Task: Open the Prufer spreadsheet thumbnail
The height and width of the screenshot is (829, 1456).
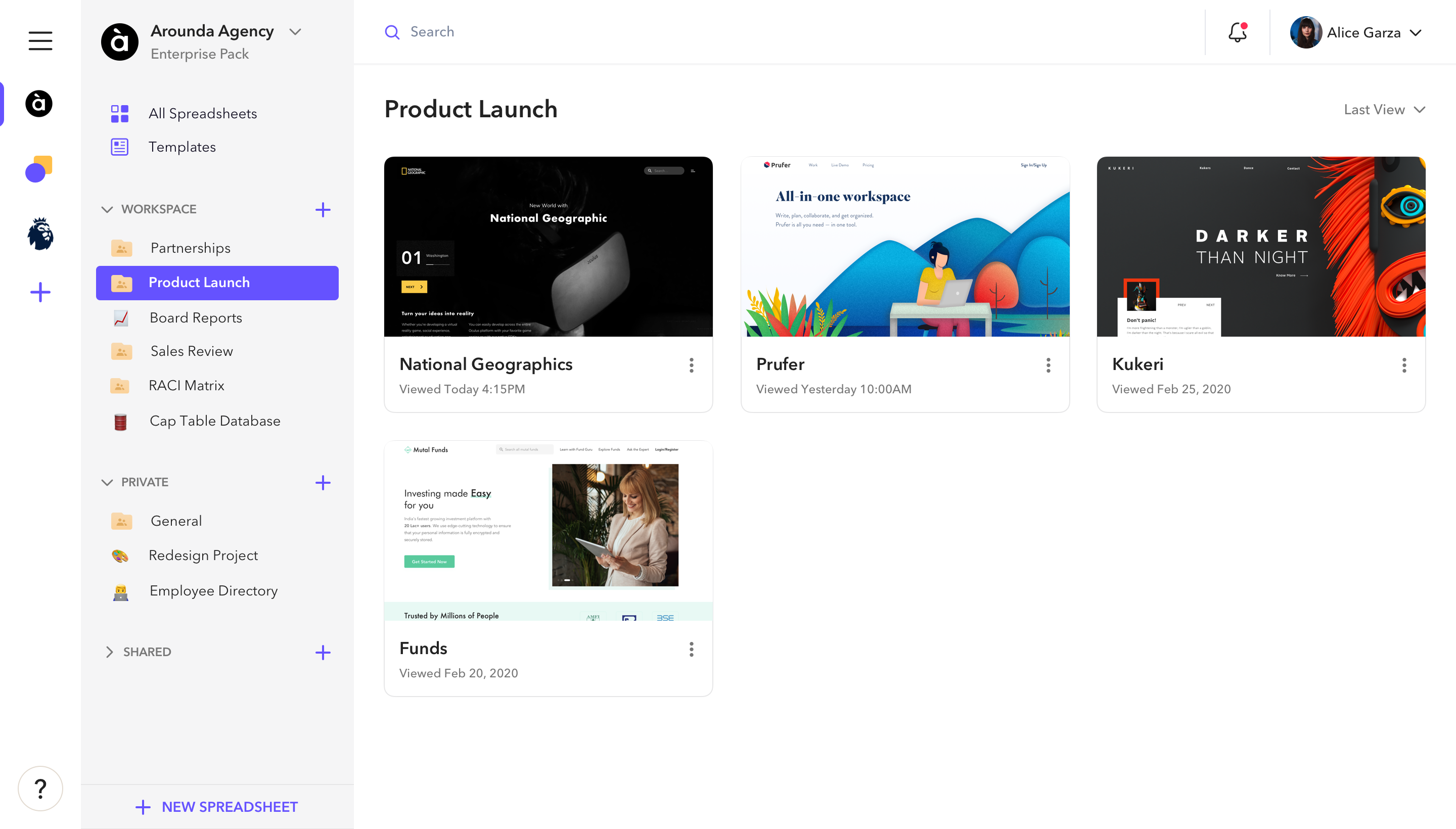Action: [905, 247]
